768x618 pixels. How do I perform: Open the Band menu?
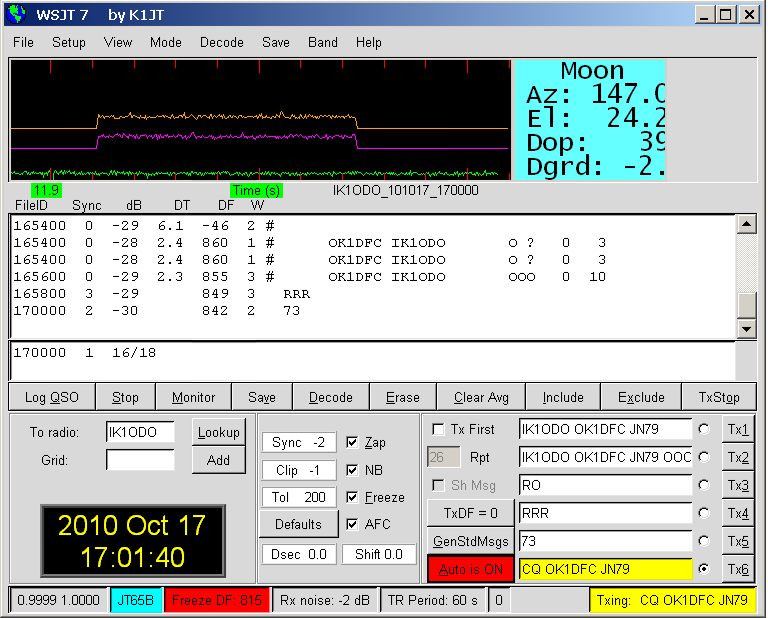322,43
